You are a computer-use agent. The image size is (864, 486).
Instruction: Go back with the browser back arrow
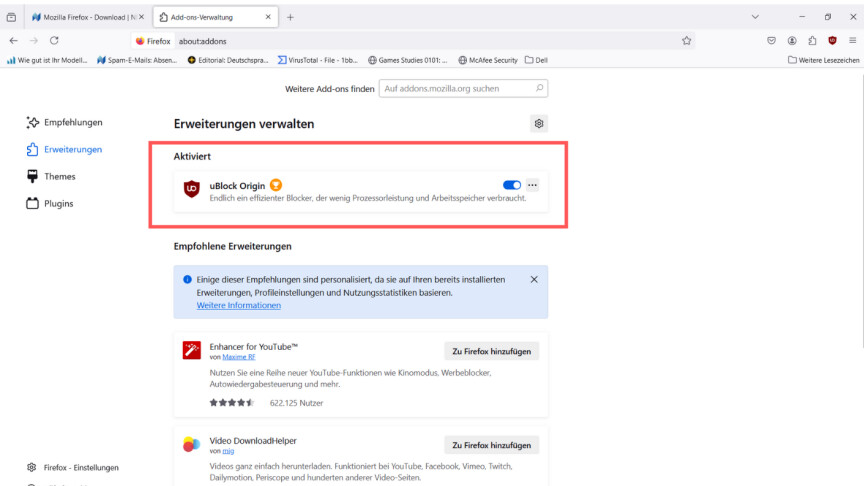[x=14, y=41]
